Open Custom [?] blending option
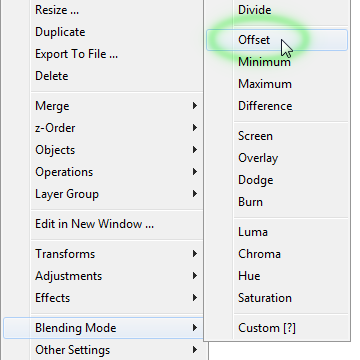 pos(277,328)
